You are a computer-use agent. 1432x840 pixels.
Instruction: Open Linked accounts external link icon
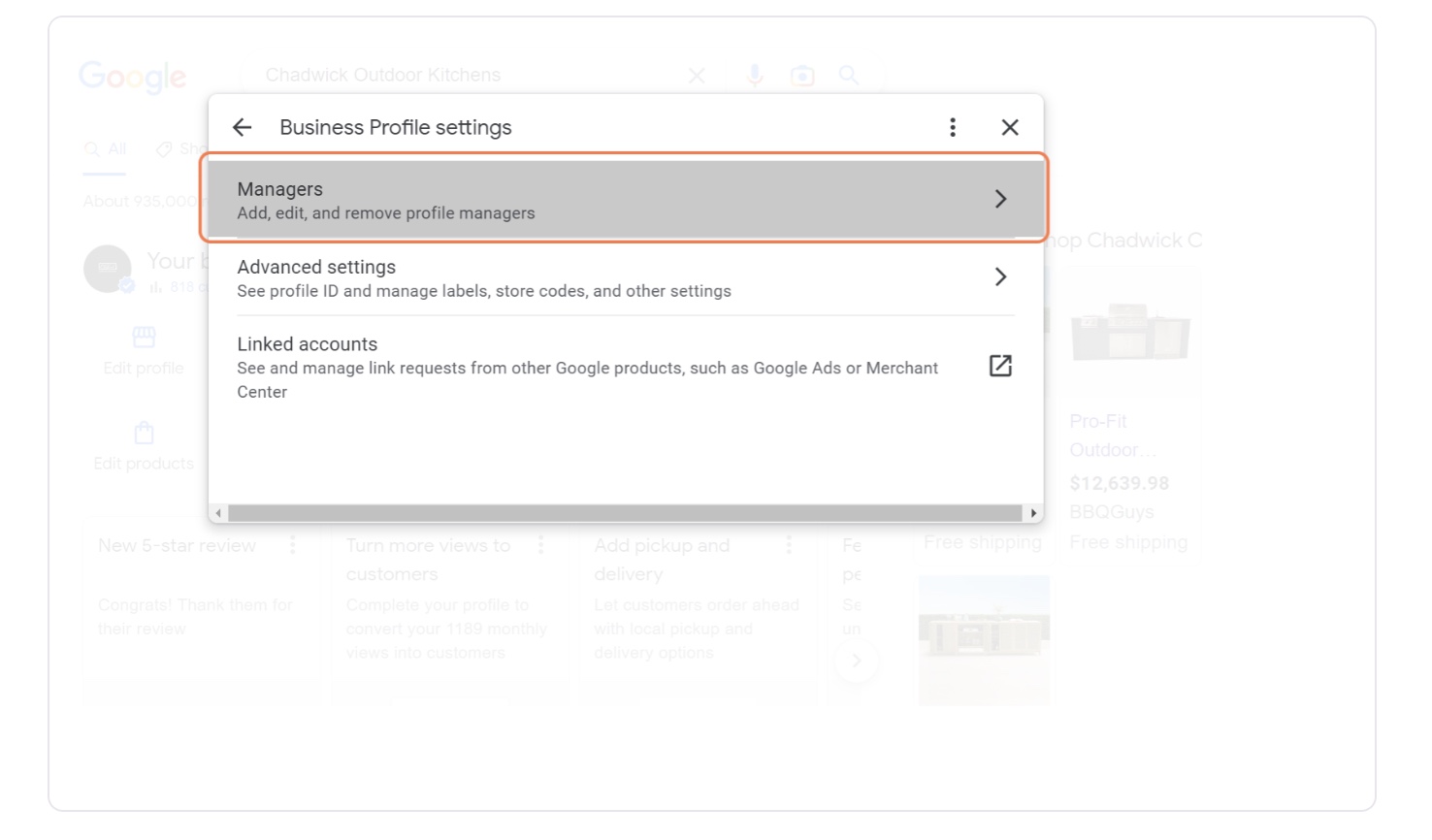pyautogui.click(x=1000, y=366)
